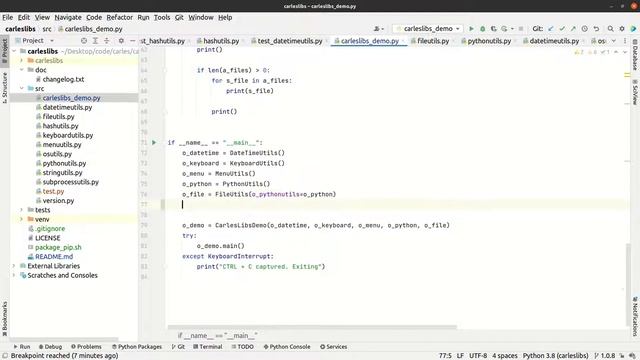Commit changes with the Git checkmark icon
The image size is (640, 360).
pos(562,29)
